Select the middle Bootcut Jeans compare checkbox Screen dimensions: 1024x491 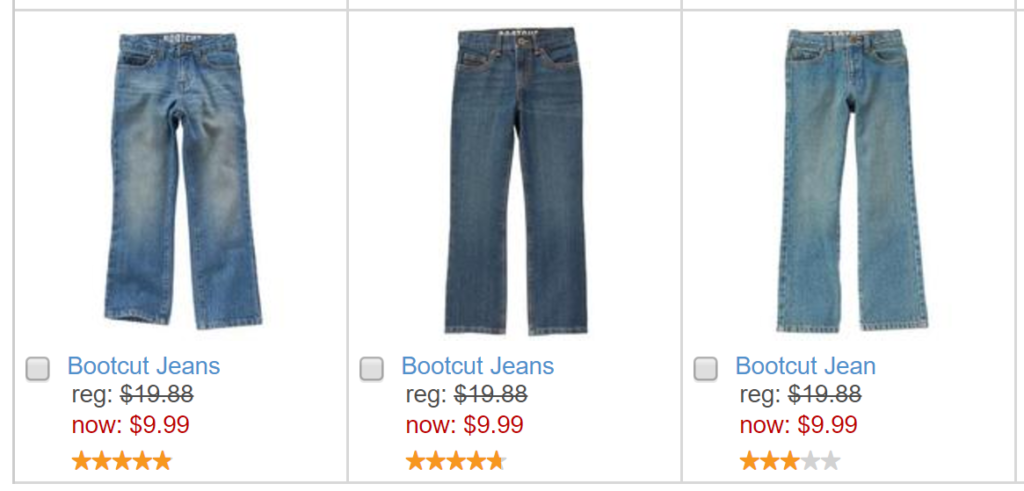[x=372, y=369]
